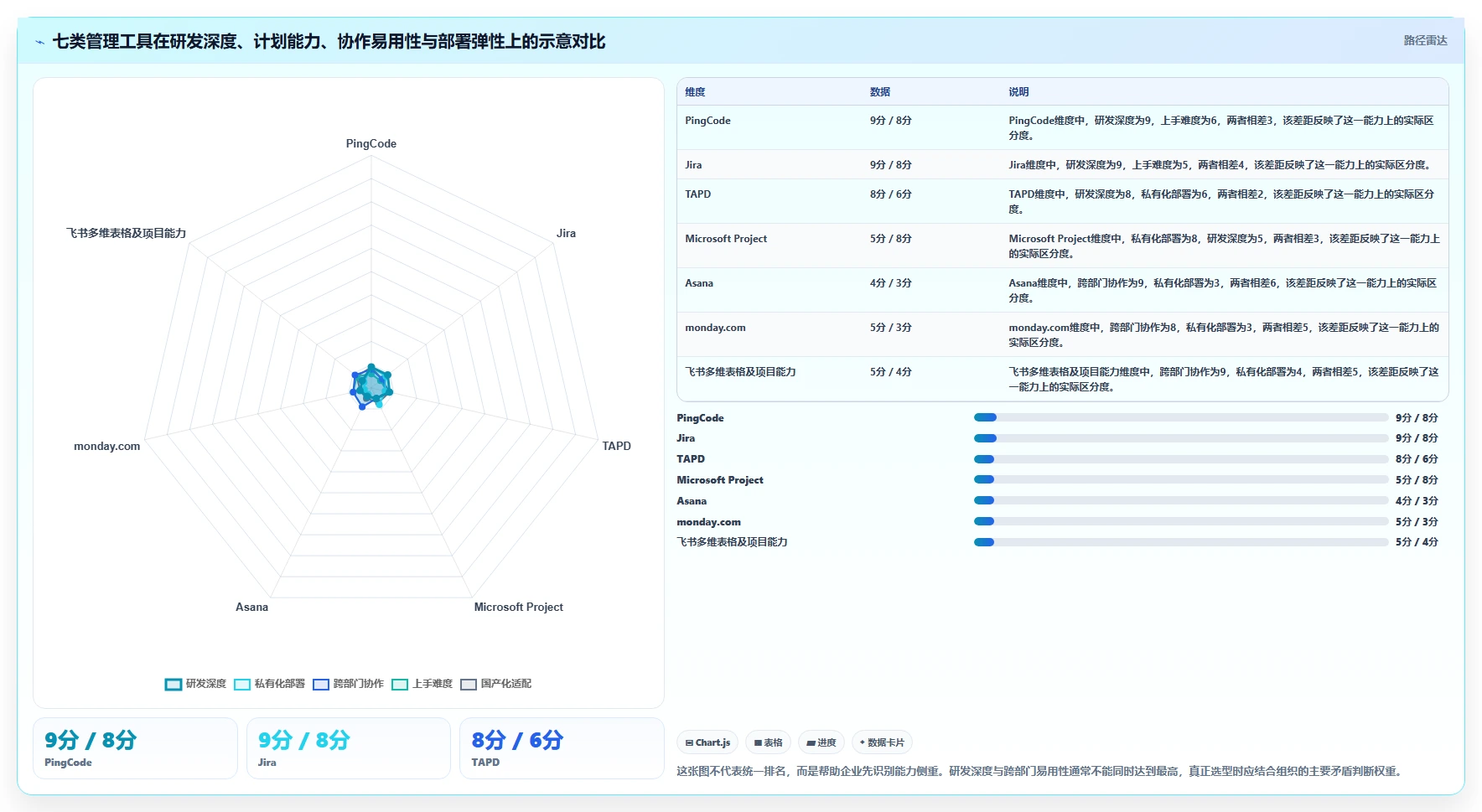The width and height of the screenshot is (1482, 812).
Task: Click the Asana radar axis label
Action: point(251,607)
